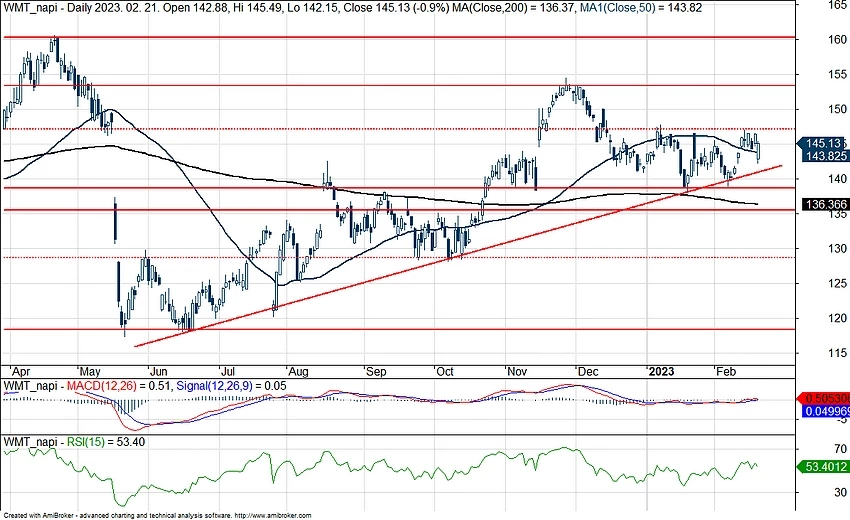
Task: Click the RSI(15) = 53.40 pane label
Action: pyautogui.click(x=106, y=442)
